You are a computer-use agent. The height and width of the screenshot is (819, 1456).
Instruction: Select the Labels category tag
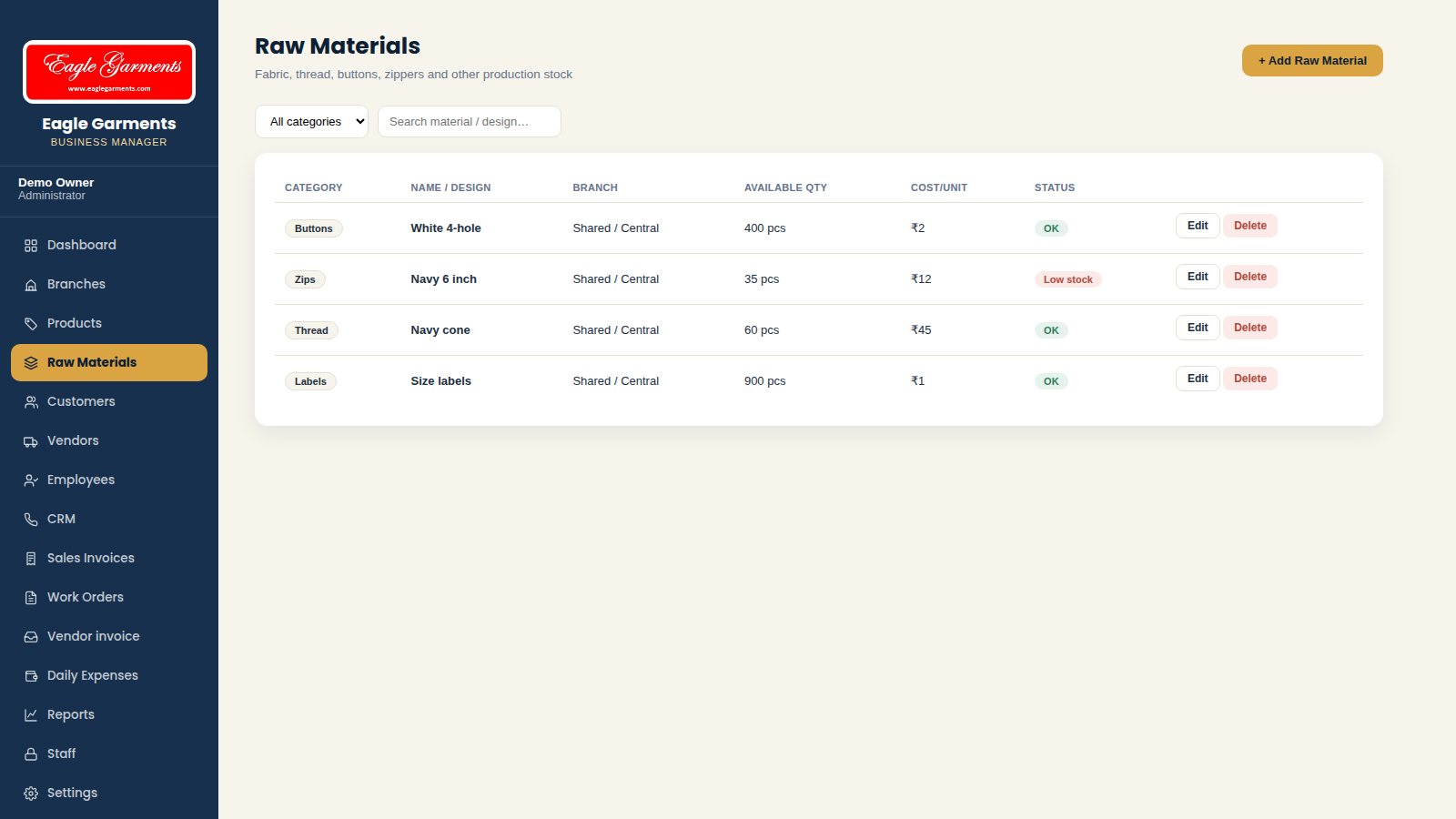(310, 381)
